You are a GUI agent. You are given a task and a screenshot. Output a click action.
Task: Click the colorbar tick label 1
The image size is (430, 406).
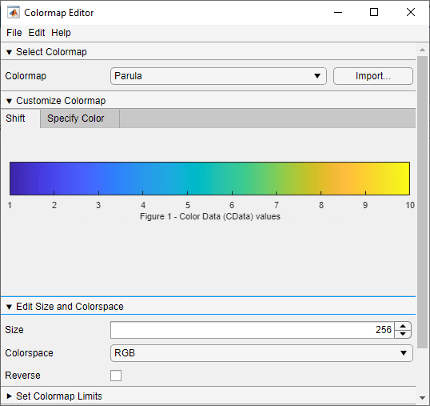(x=10, y=205)
